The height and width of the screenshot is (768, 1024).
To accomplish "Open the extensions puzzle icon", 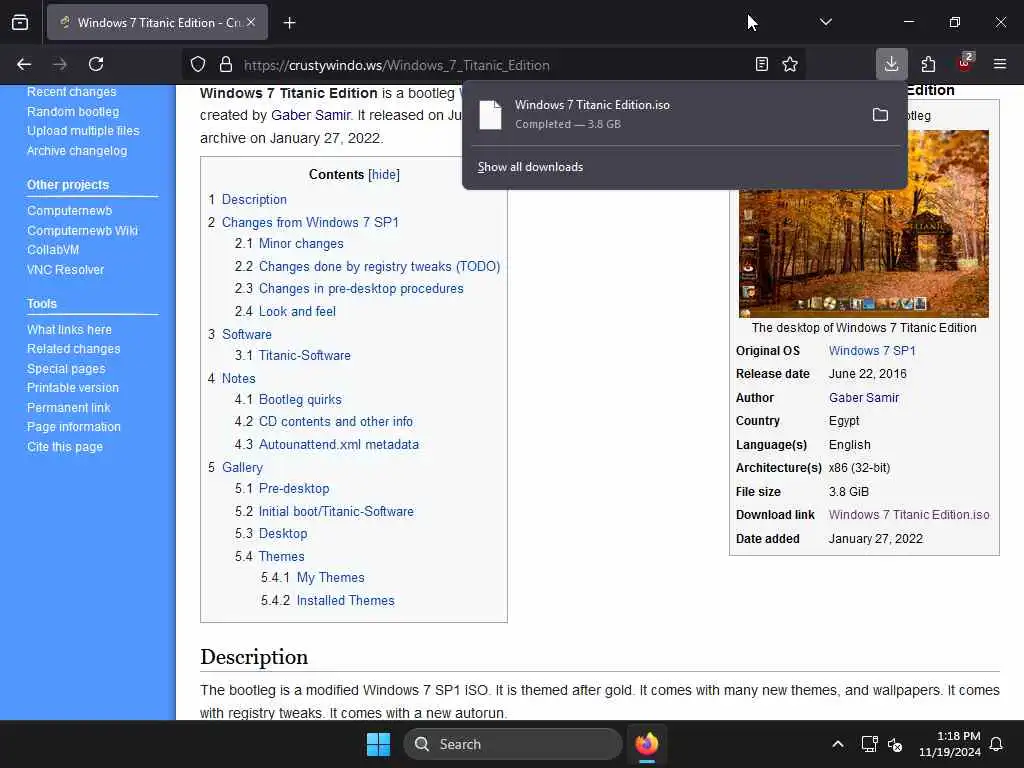I will (x=928, y=64).
